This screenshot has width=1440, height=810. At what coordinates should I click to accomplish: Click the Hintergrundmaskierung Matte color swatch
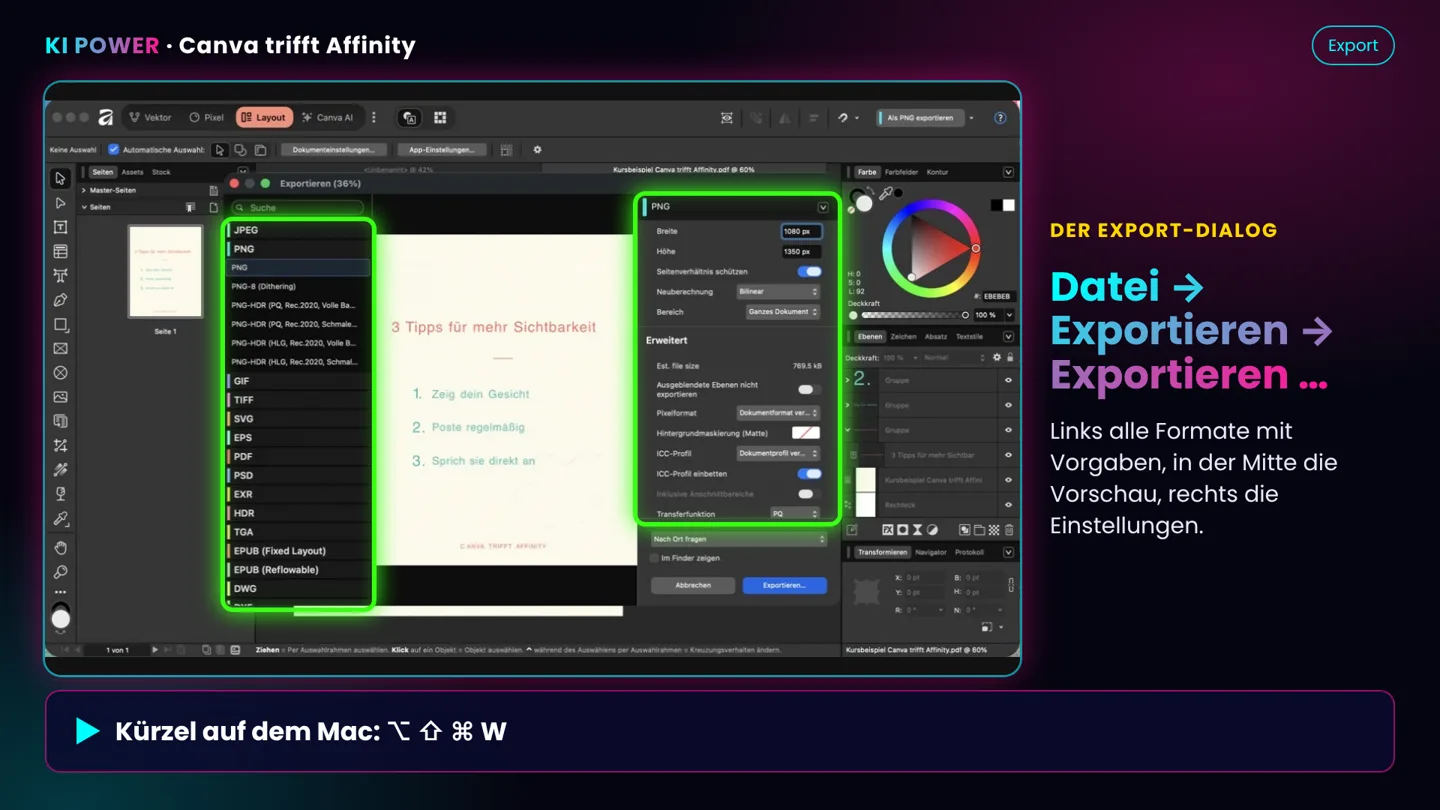click(806, 433)
